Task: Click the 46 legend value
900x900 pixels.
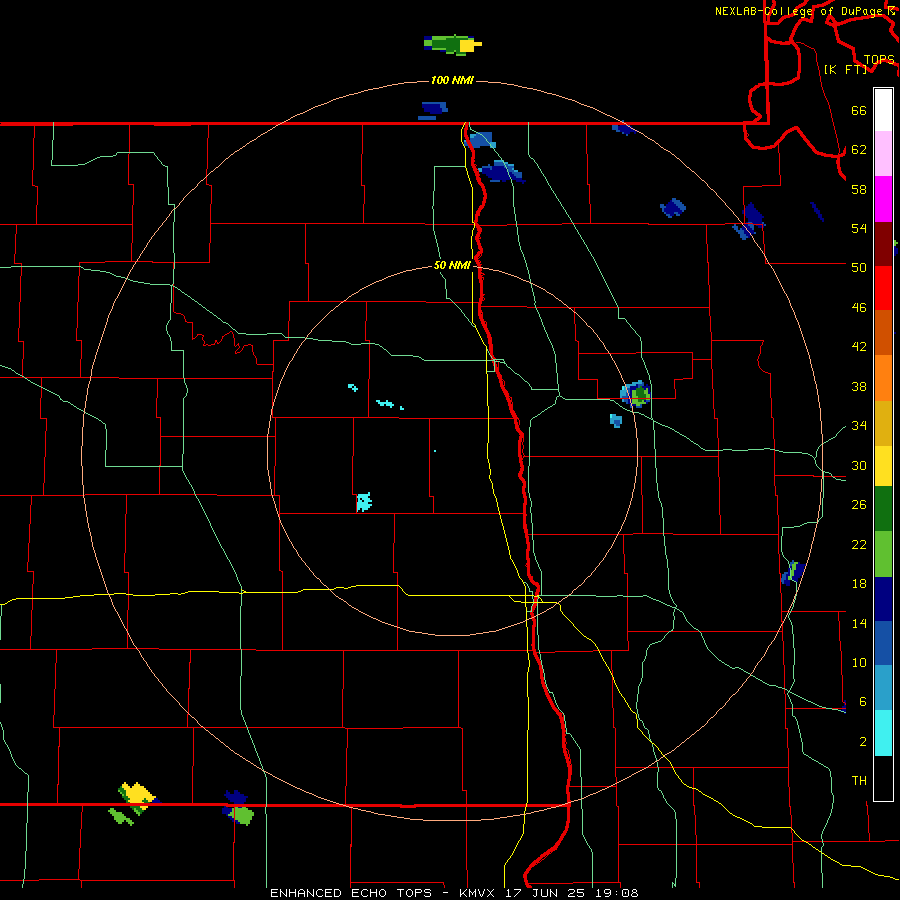Action: (859, 308)
